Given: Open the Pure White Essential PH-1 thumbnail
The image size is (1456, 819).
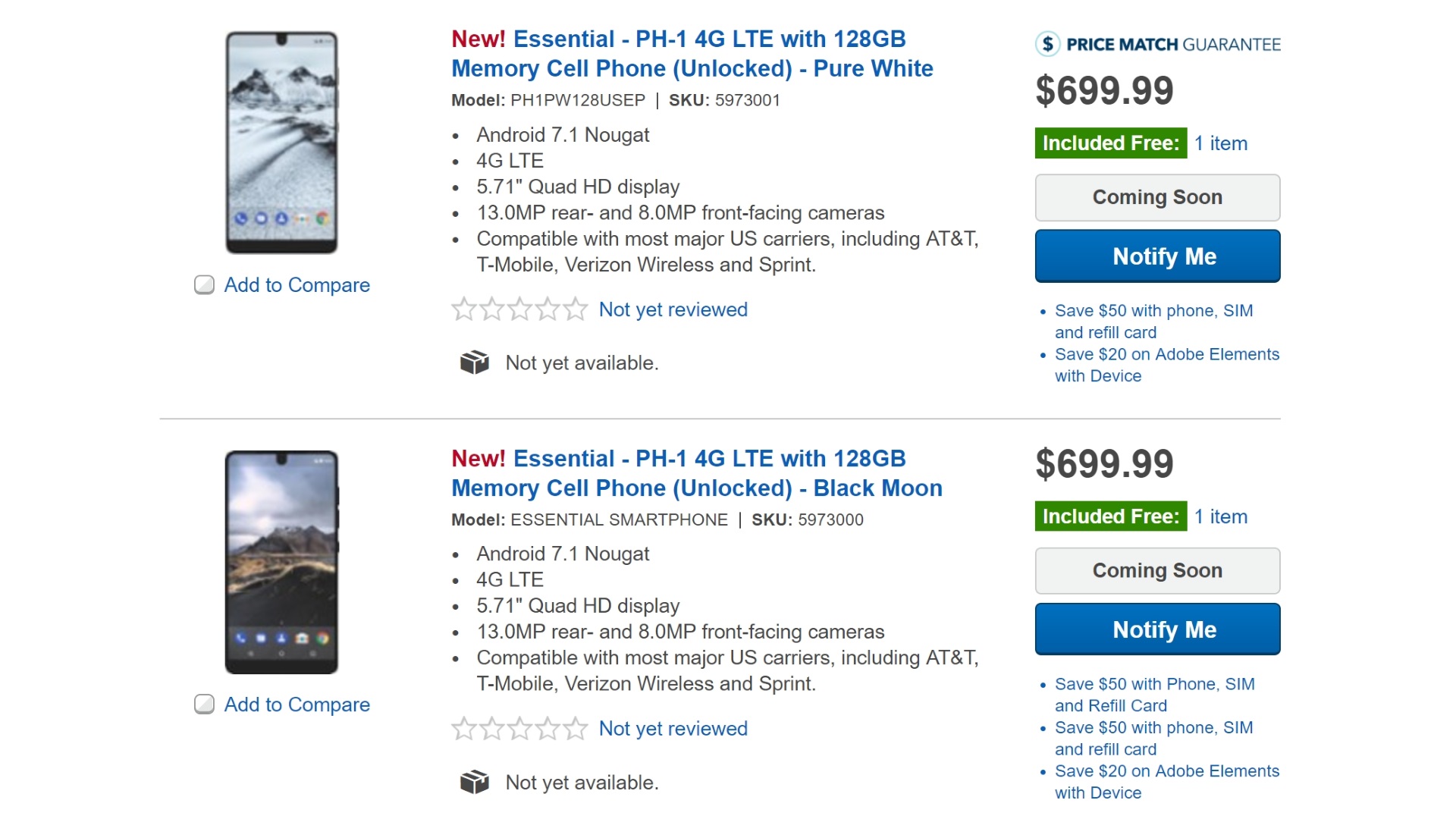Looking at the screenshot, I should (x=281, y=143).
